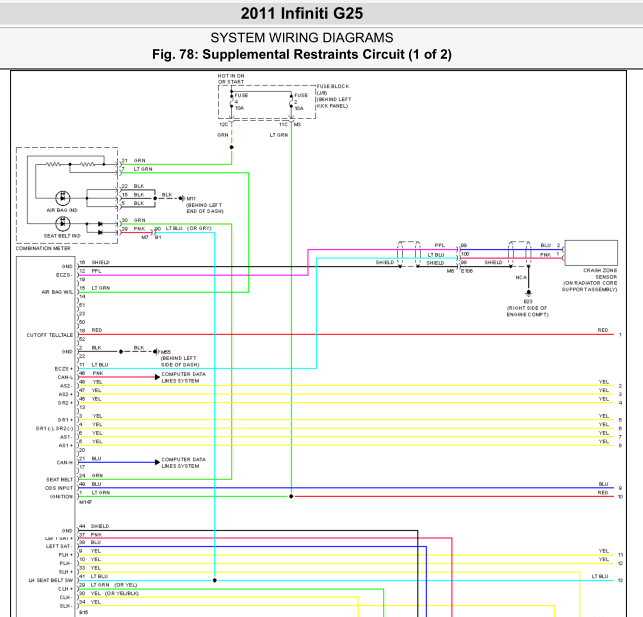Click the 'CAN-L' terminal label
Viewport: 643px width, 617px height.
(65, 378)
